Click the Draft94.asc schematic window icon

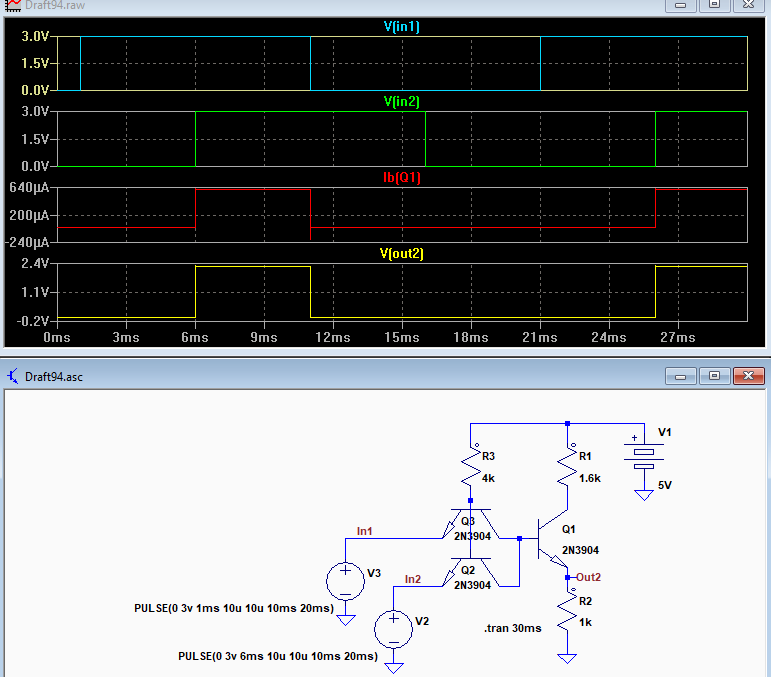[13, 377]
